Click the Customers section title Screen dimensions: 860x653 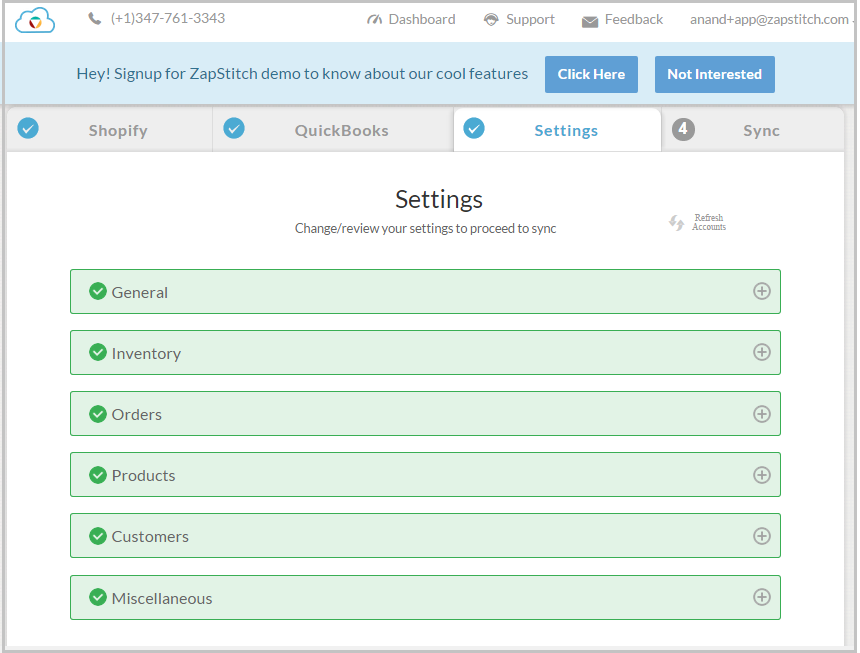point(150,536)
